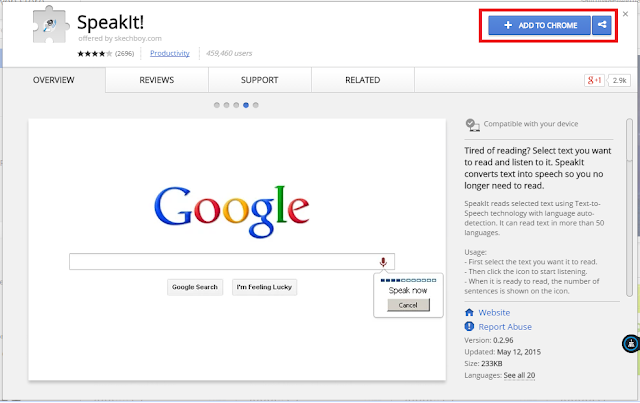Click the star rating for SpeakIt!
Image resolution: width=640 pixels, height=403 pixels.
95,53
